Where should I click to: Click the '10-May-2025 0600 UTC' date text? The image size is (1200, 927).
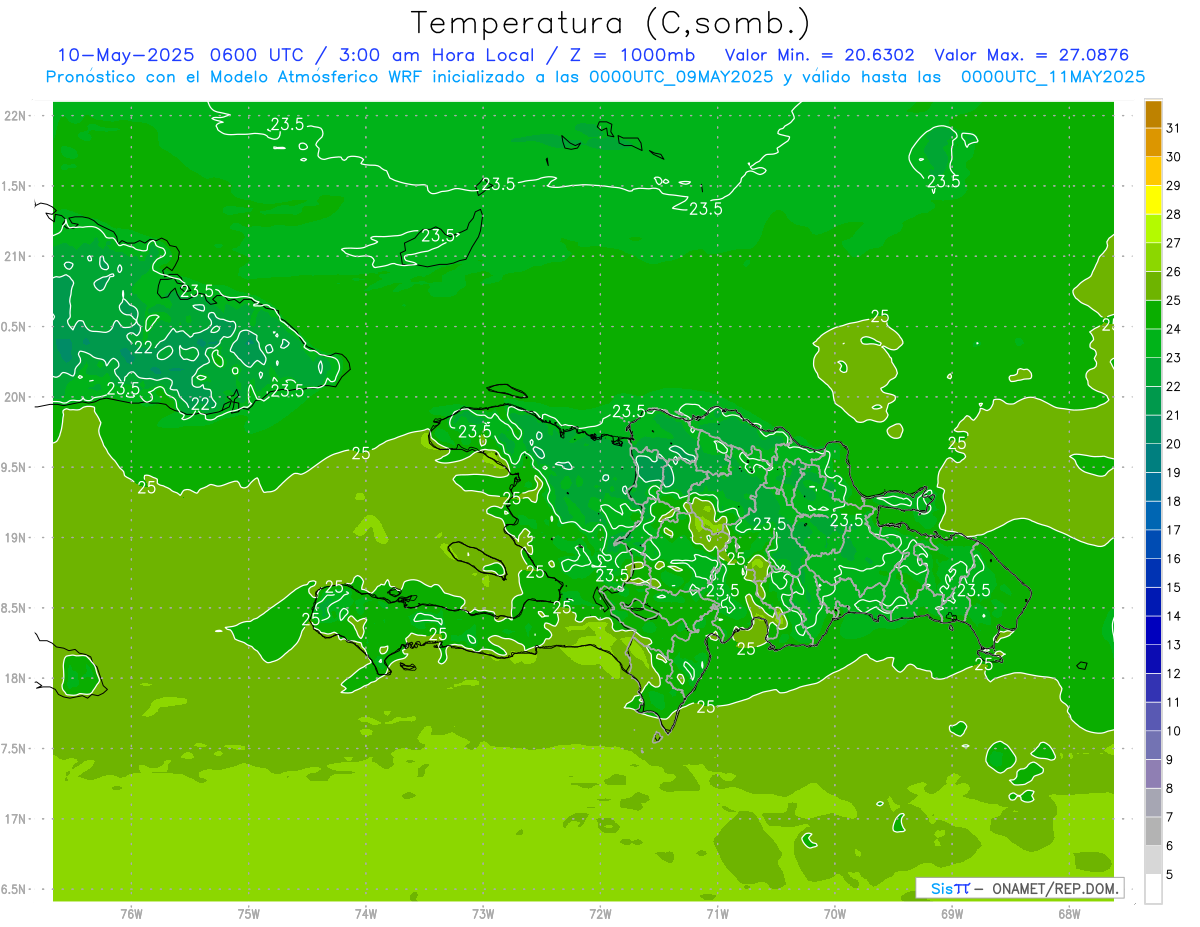[x=182, y=55]
